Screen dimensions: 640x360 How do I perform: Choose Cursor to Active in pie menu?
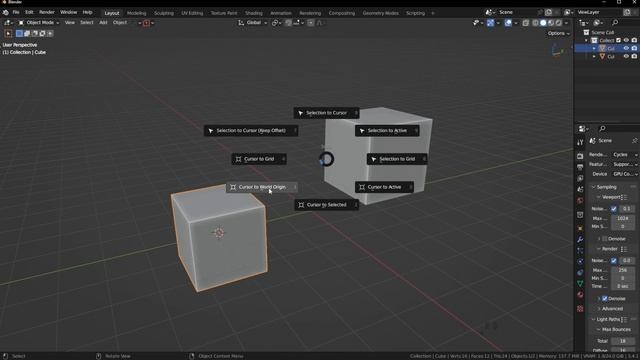(x=384, y=187)
